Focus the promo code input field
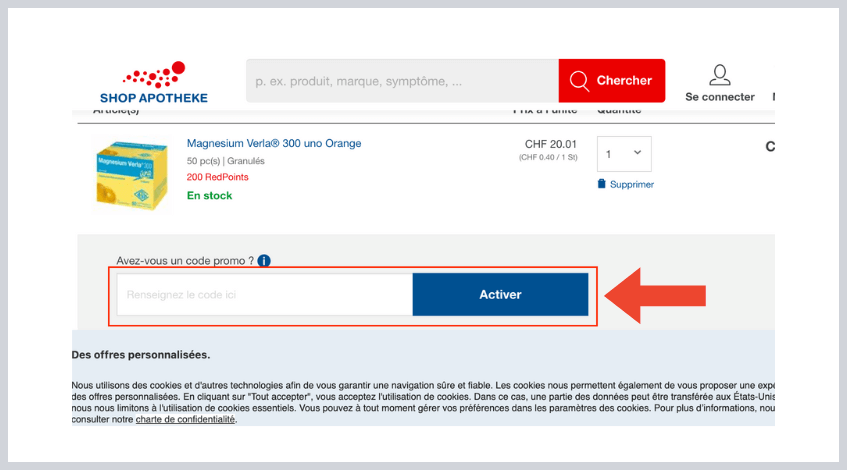Screen dimensions: 847x470 pos(265,294)
